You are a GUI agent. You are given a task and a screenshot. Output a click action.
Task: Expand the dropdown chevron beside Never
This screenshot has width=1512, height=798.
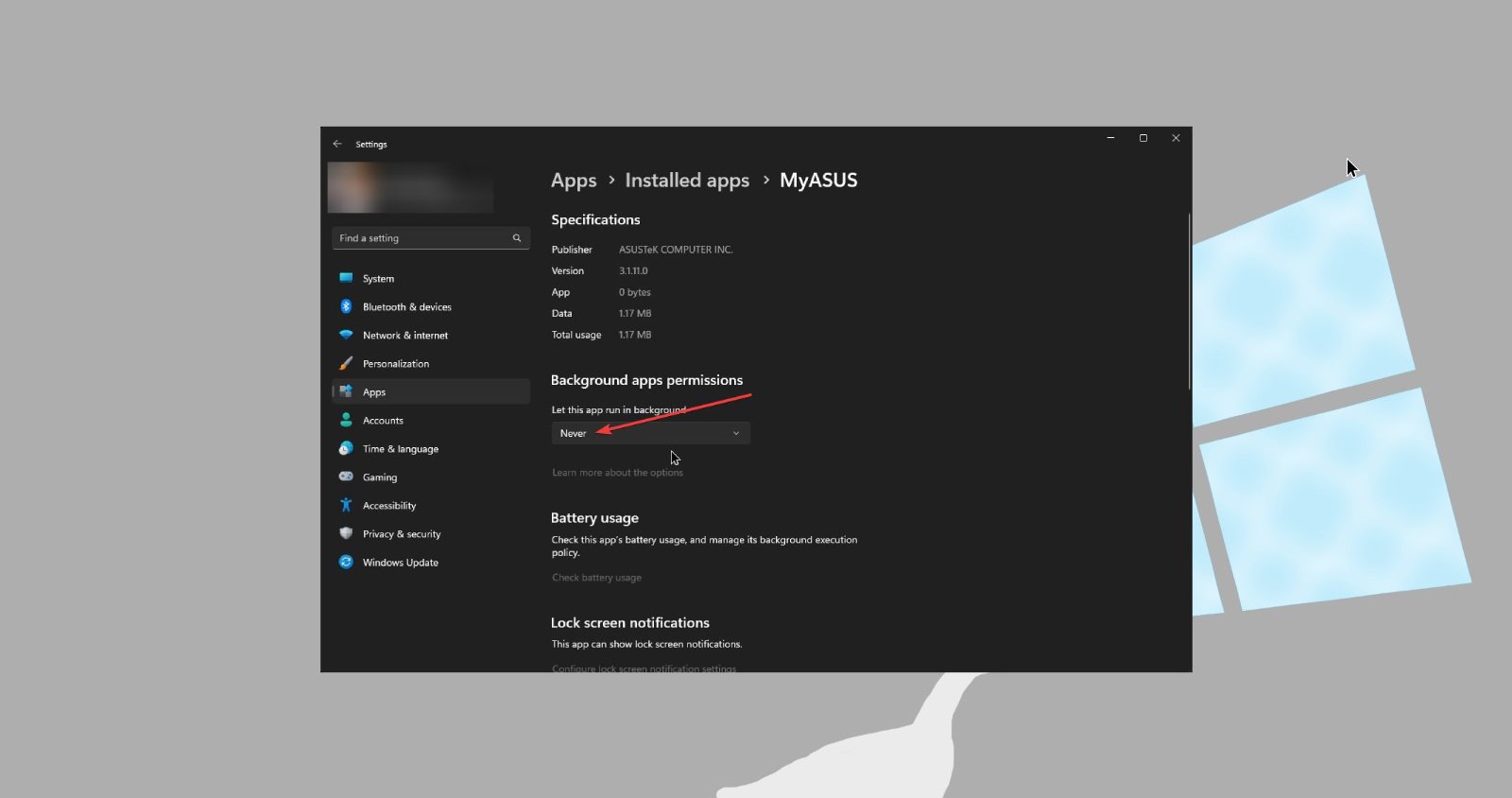click(736, 433)
